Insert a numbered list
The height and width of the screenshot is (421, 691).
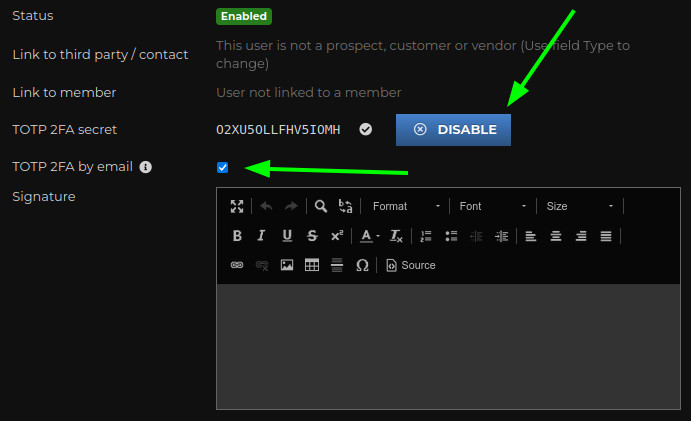point(426,236)
